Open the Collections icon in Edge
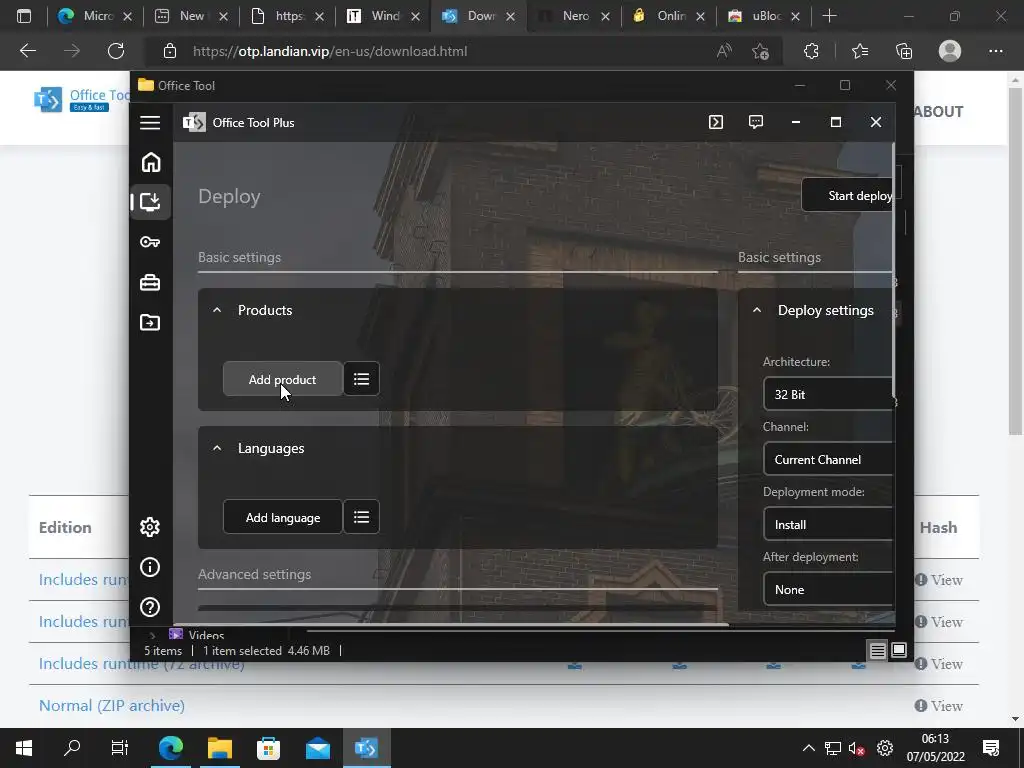The image size is (1024, 768). point(904,51)
